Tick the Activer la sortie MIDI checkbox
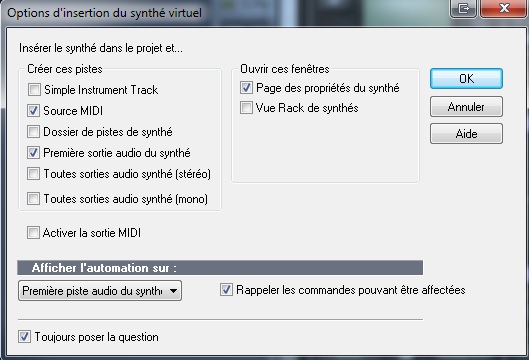The height and width of the screenshot is (360, 529). coord(33,232)
